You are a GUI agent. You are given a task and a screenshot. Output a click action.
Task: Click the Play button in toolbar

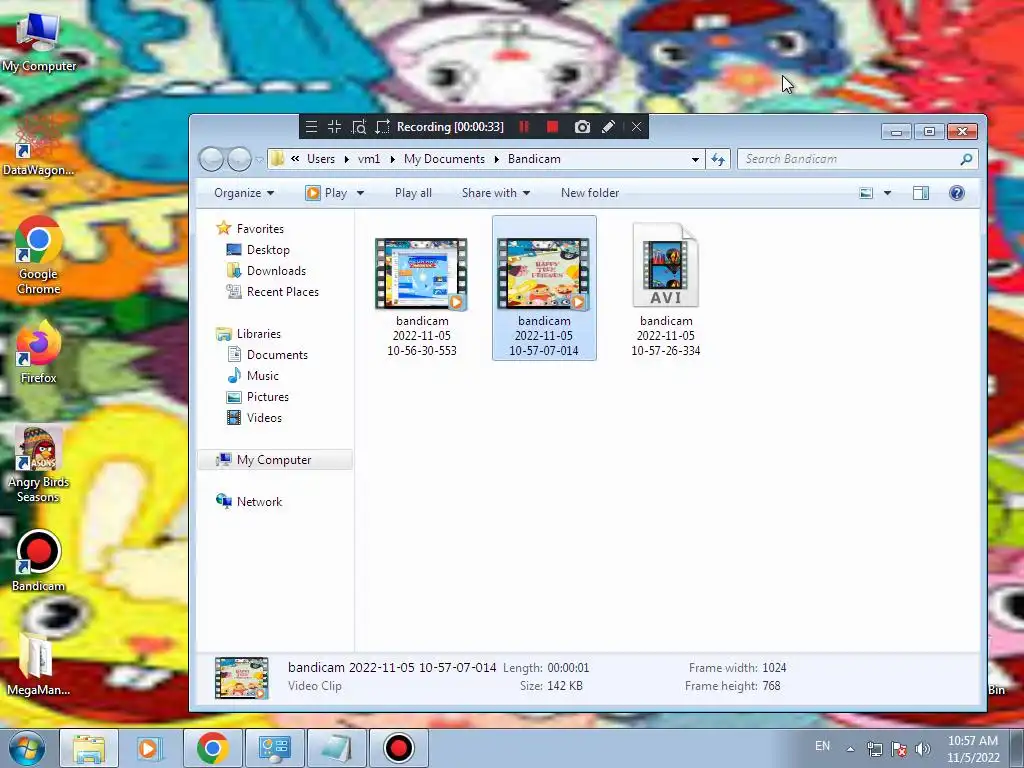point(327,193)
